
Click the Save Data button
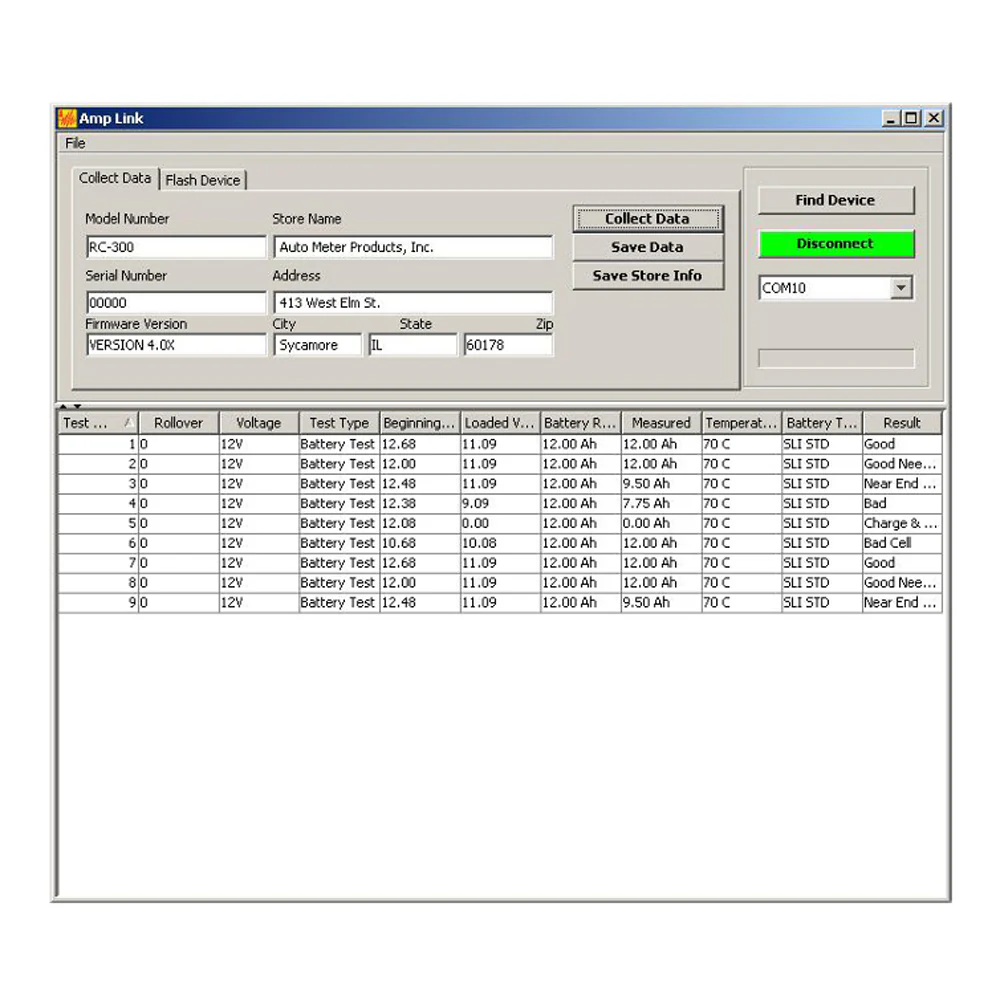pos(647,247)
